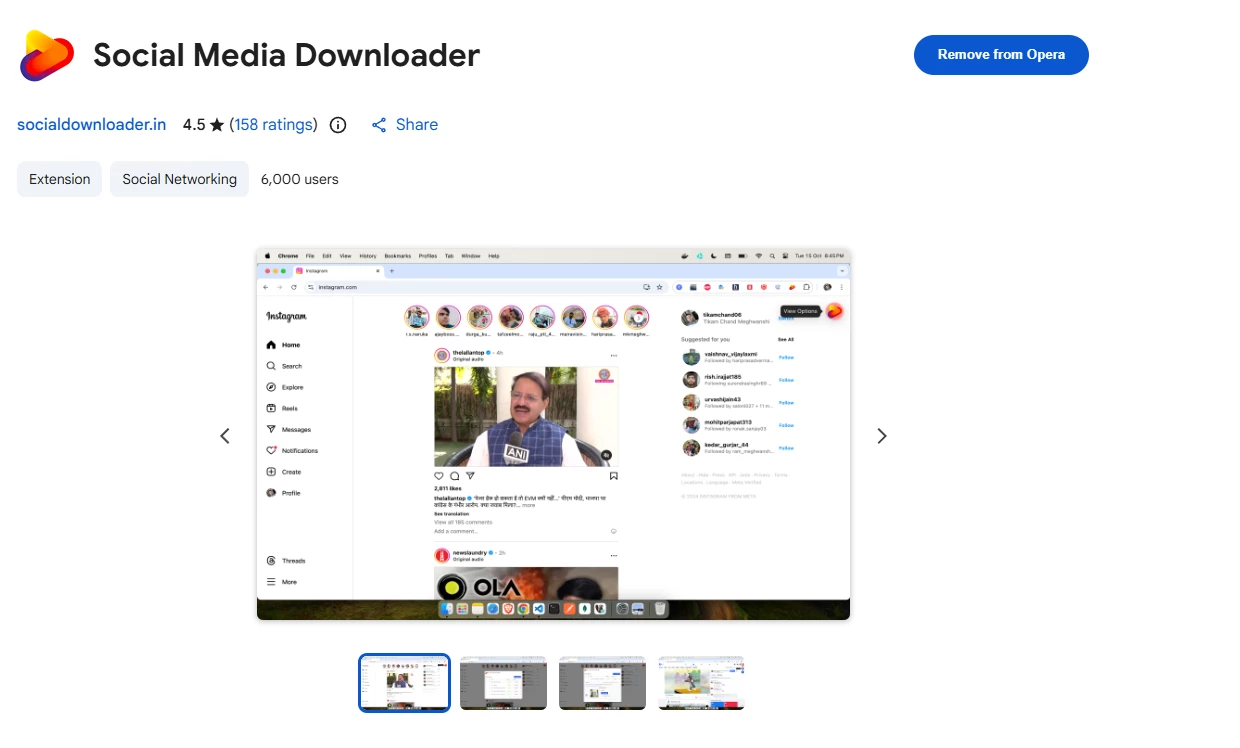1240x748 pixels.
Task: Click the Remove from Opera button
Action: (1001, 55)
